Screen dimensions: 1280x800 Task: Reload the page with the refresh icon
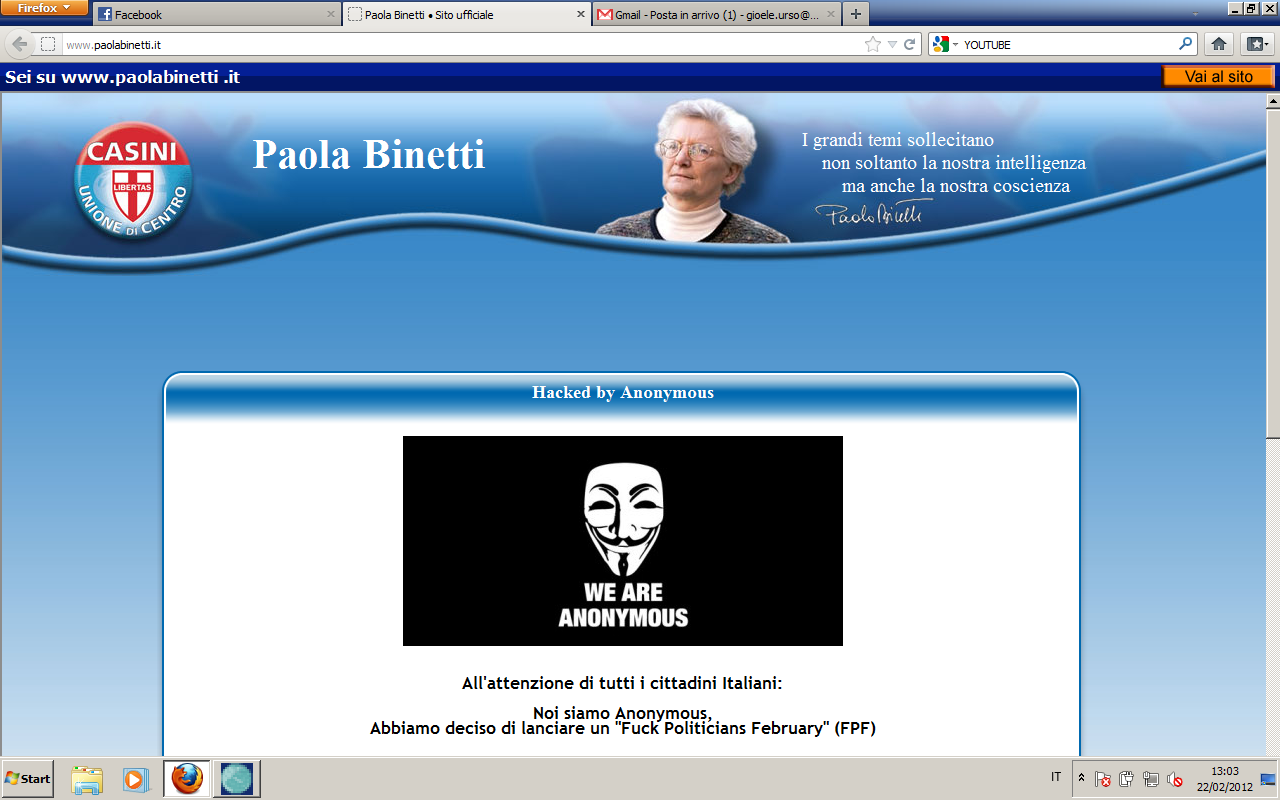910,44
